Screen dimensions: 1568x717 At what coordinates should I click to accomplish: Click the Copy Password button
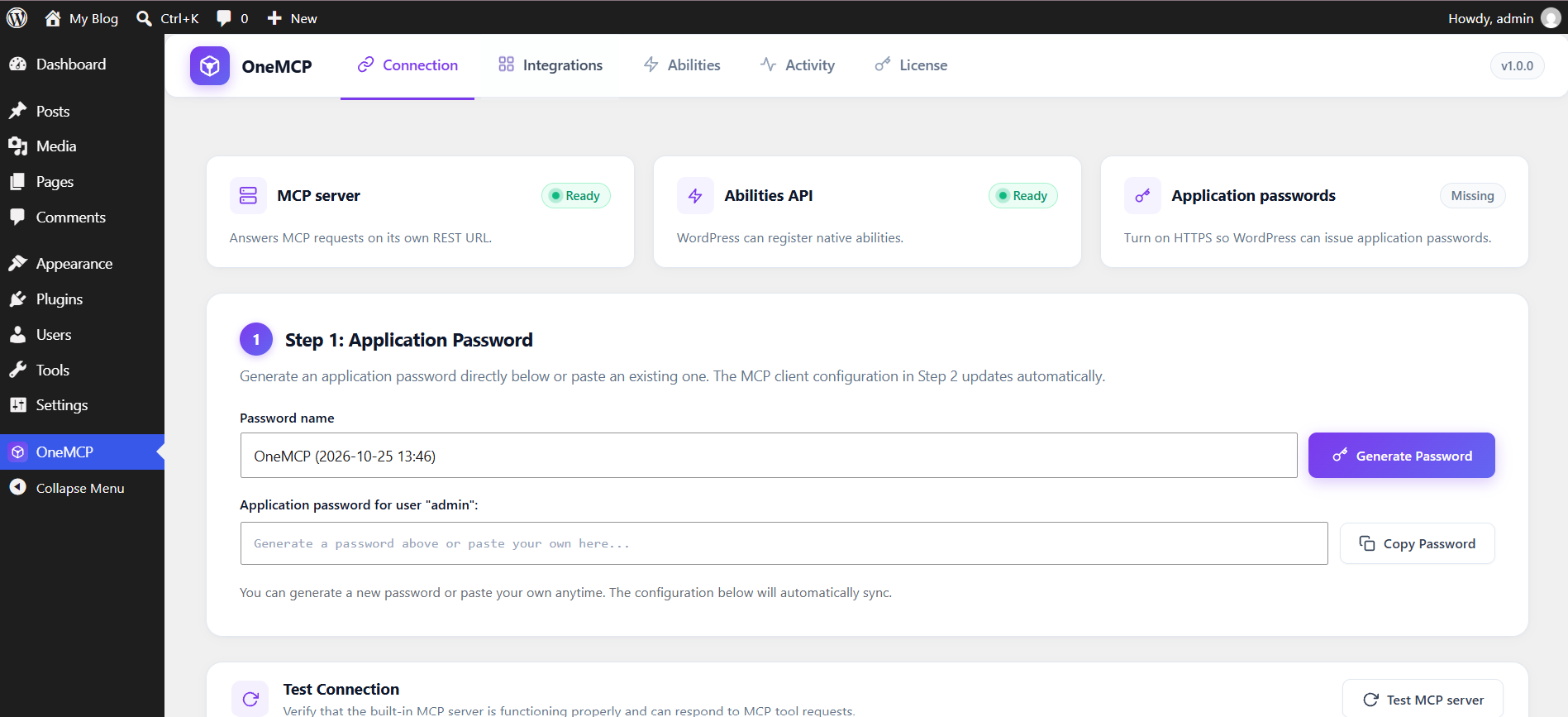tap(1417, 543)
